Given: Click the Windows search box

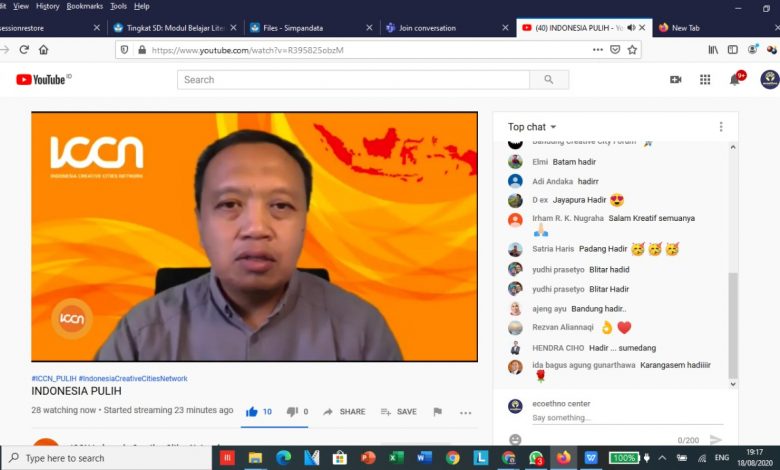Looking at the screenshot, I should pyautogui.click(x=107, y=458).
